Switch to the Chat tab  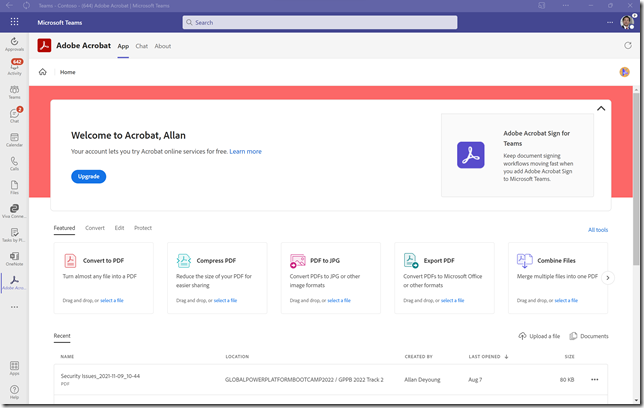(142, 46)
